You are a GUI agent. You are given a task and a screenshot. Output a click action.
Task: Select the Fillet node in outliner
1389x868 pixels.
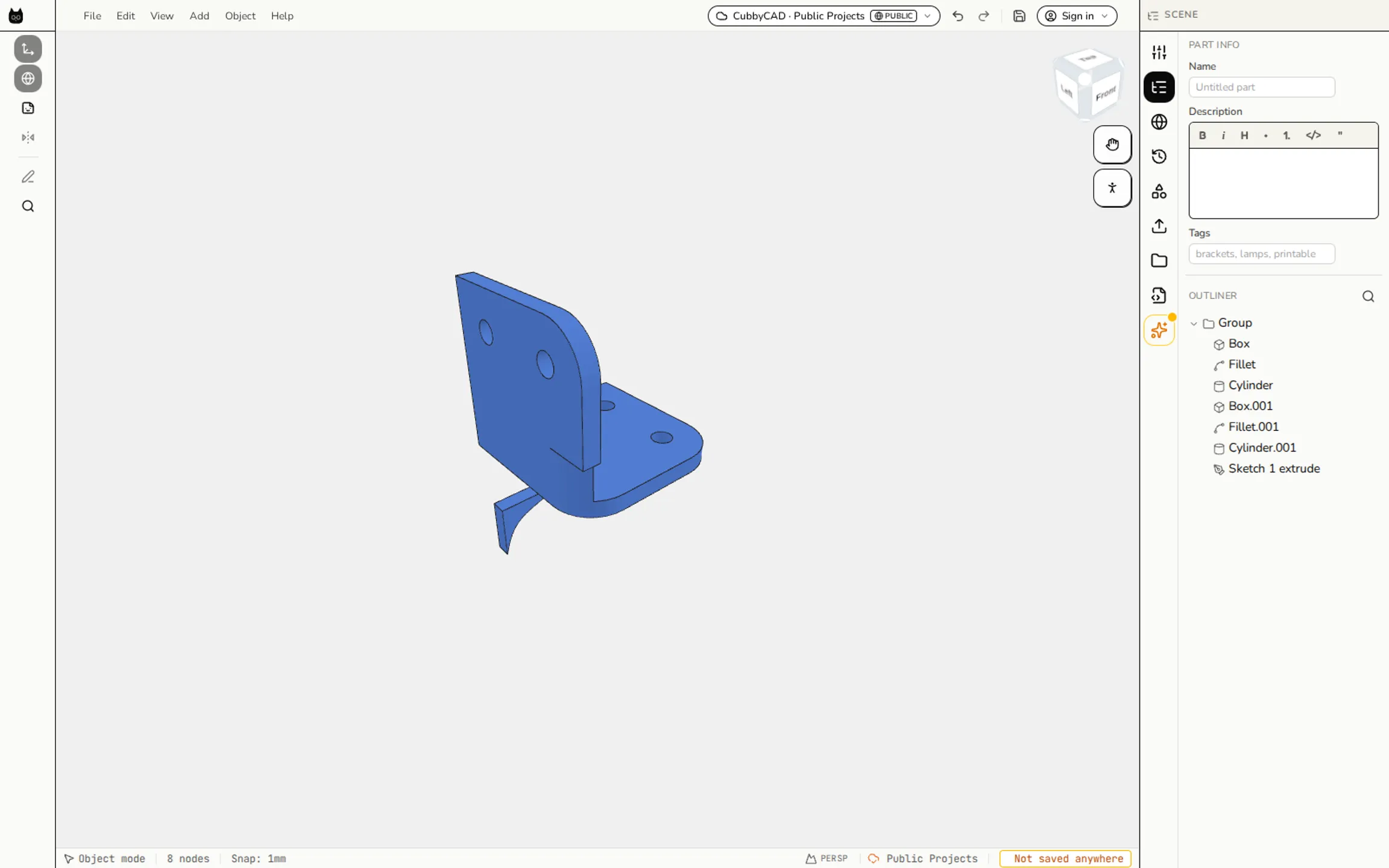[x=1242, y=365]
